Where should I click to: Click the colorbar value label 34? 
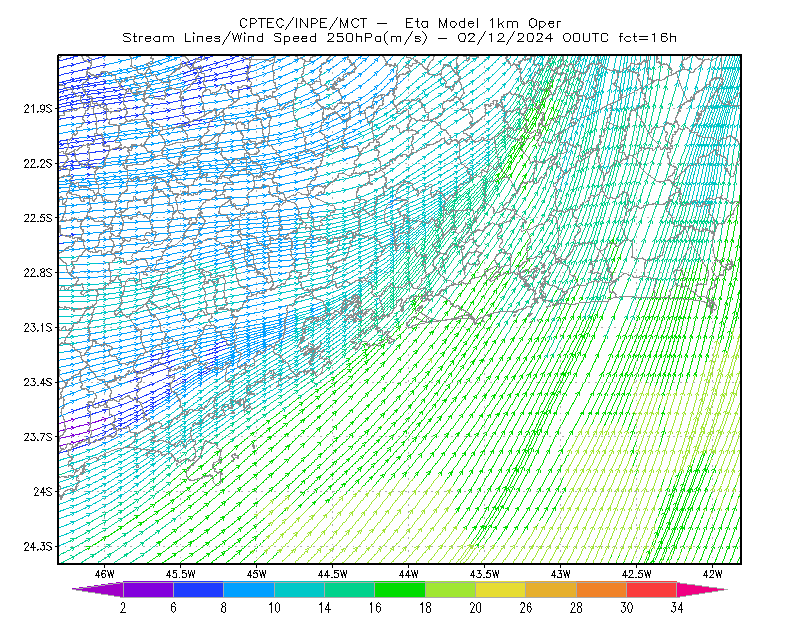pyautogui.click(x=677, y=608)
